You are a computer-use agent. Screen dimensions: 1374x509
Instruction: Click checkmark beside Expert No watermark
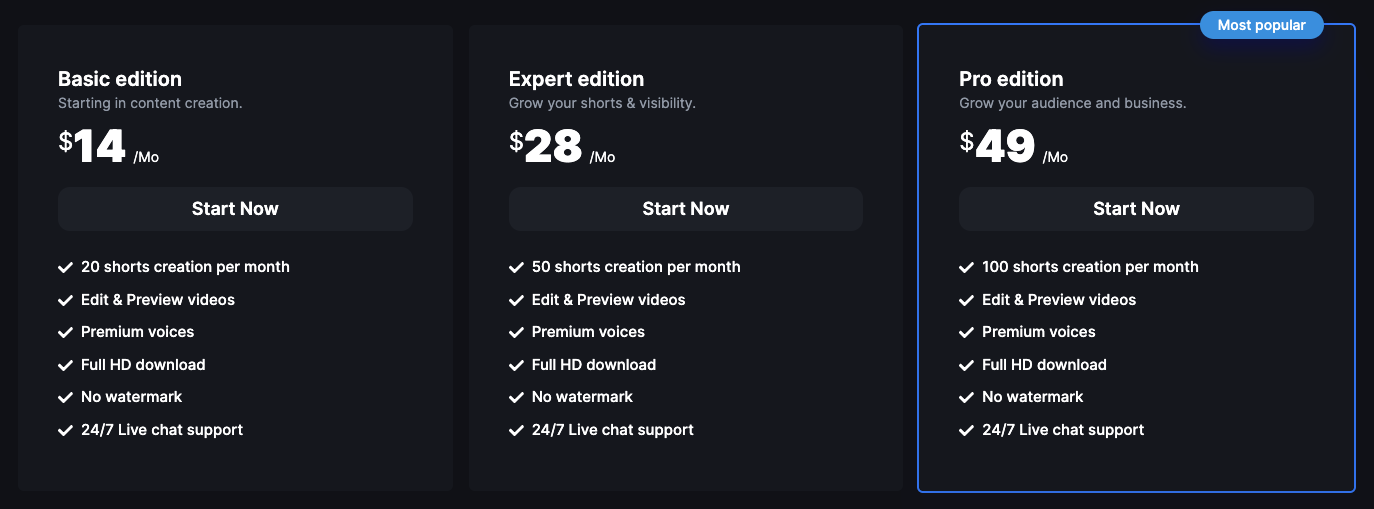point(517,398)
